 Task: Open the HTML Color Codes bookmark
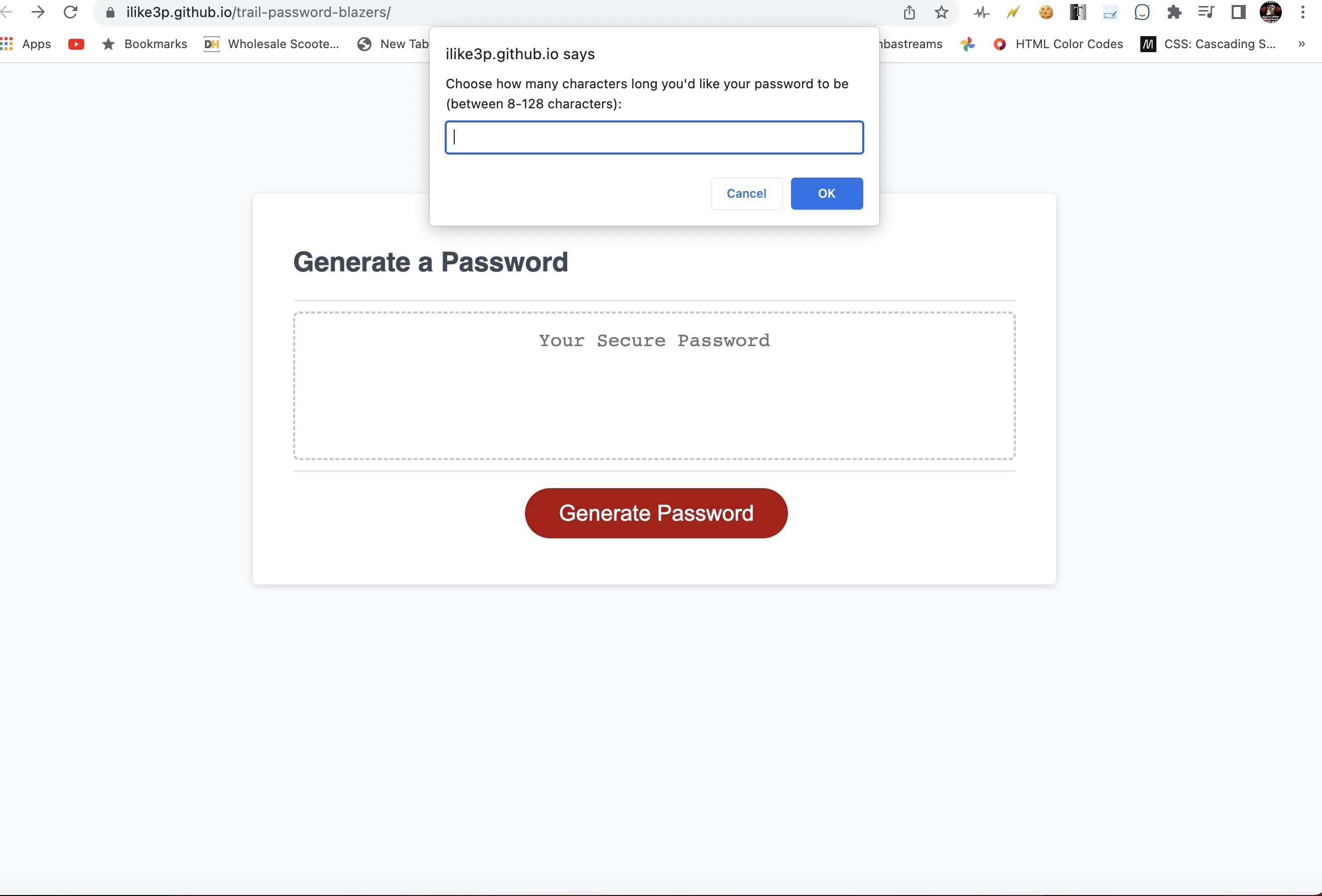coord(1069,44)
